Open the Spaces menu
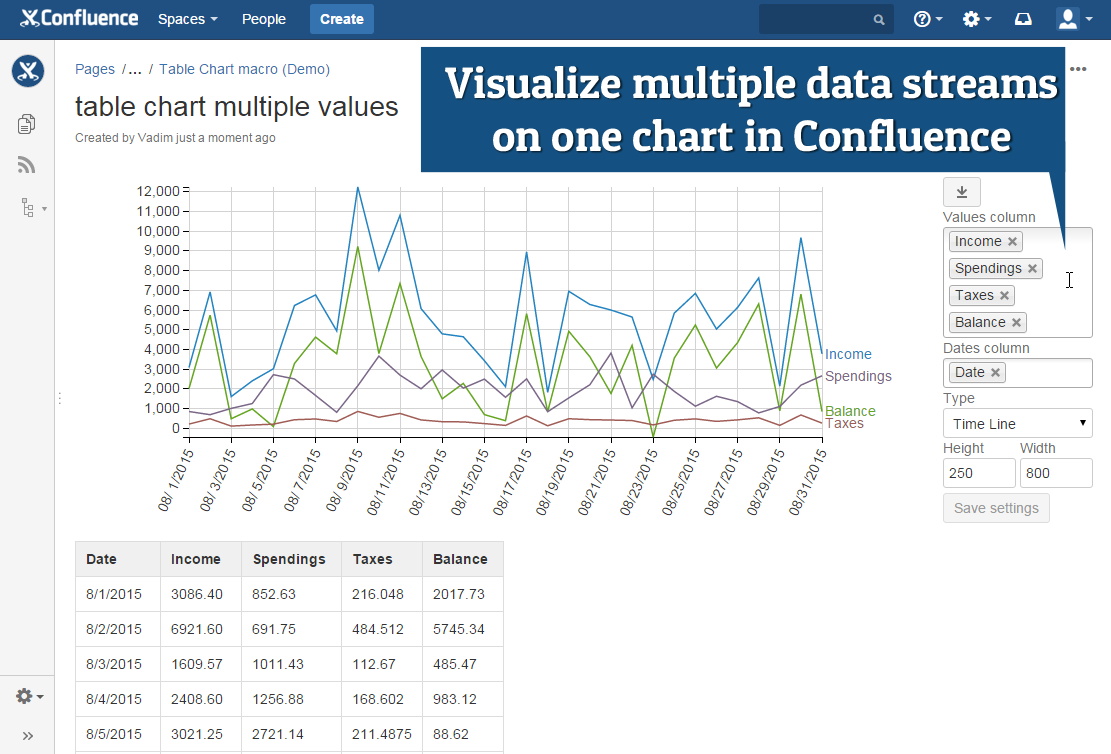The width and height of the screenshot is (1111, 754). [x=185, y=18]
